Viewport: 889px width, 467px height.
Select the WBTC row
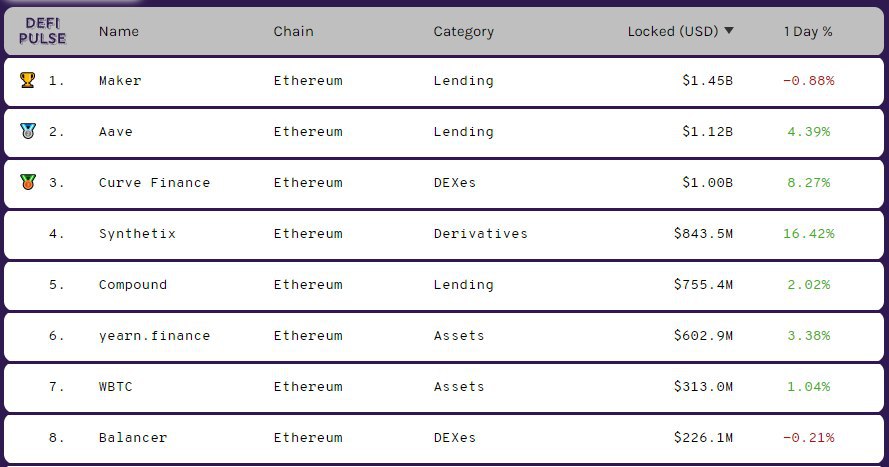[x=444, y=387]
